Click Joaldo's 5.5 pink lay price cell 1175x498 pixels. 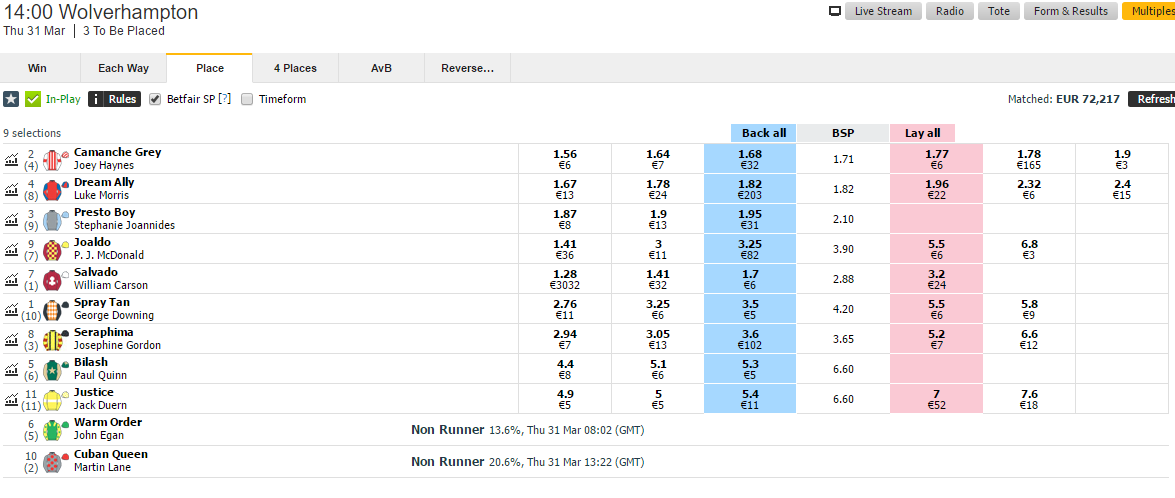[936, 249]
